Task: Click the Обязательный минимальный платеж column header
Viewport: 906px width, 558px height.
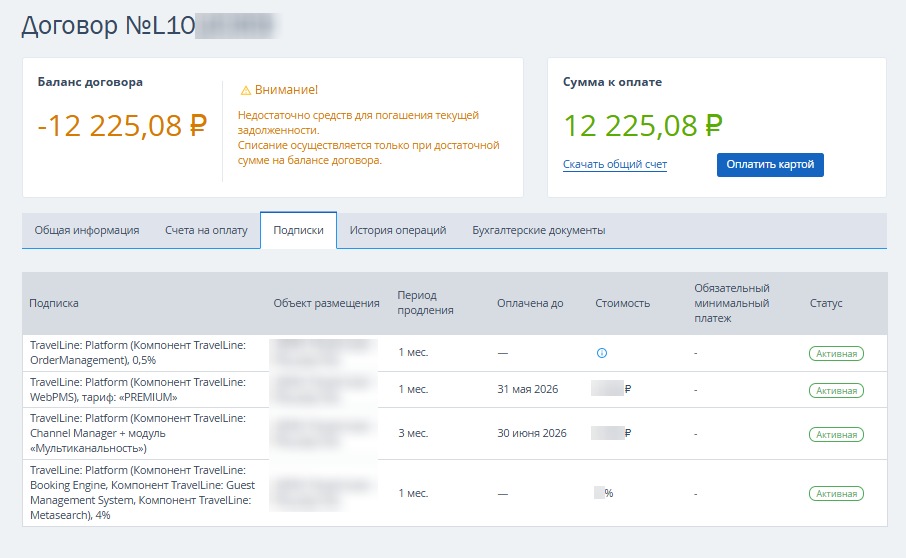Action: pos(732,303)
